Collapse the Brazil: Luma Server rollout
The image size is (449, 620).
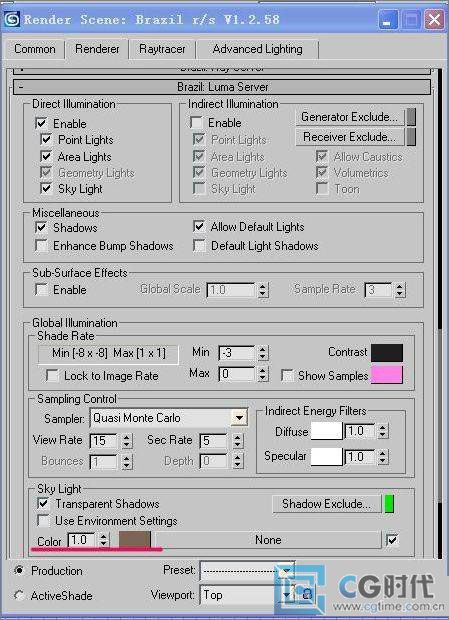pos(222,87)
